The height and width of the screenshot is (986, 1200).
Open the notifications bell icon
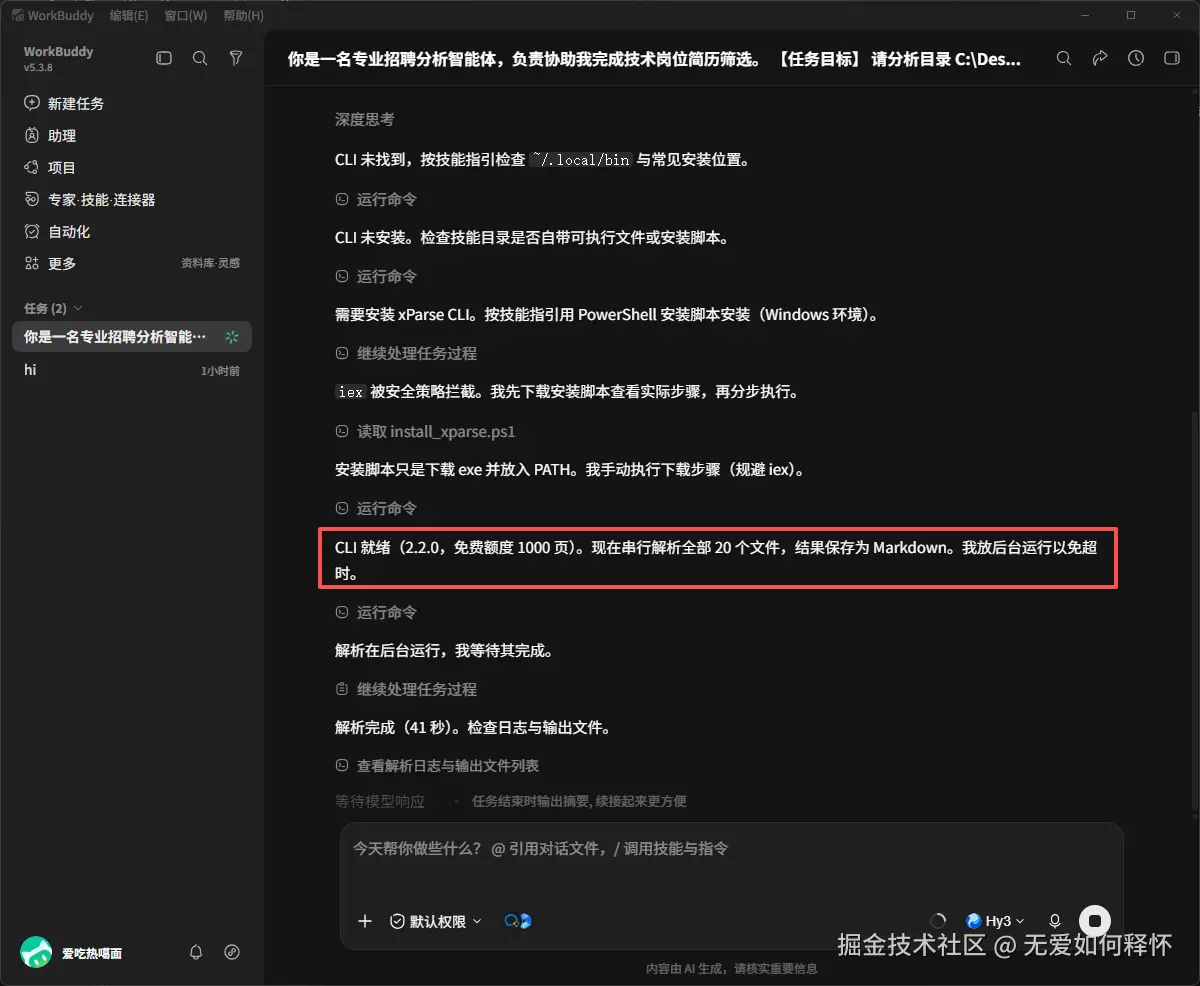[x=196, y=952]
